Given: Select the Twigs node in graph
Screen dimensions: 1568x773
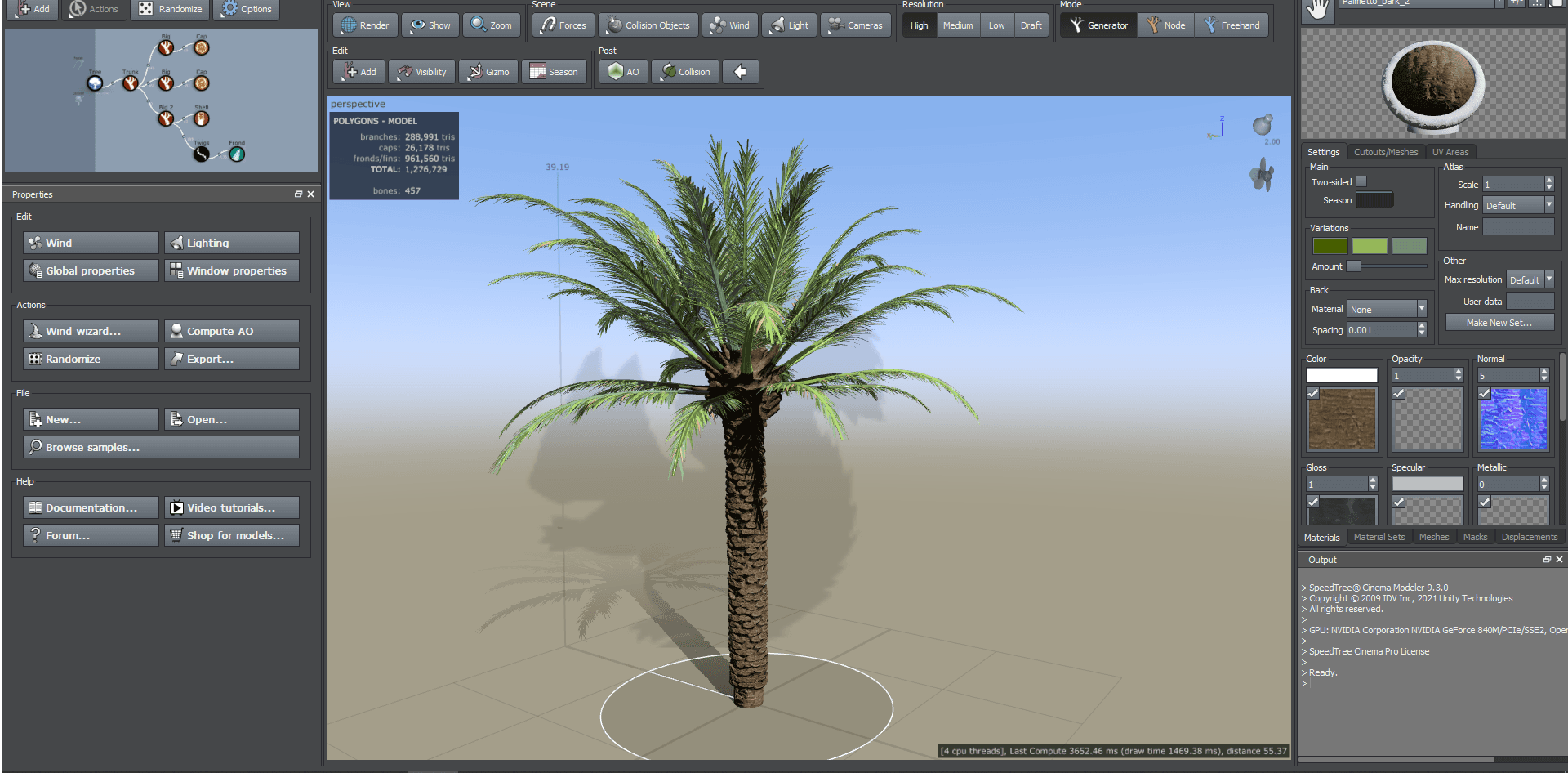Looking at the screenshot, I should [x=202, y=154].
